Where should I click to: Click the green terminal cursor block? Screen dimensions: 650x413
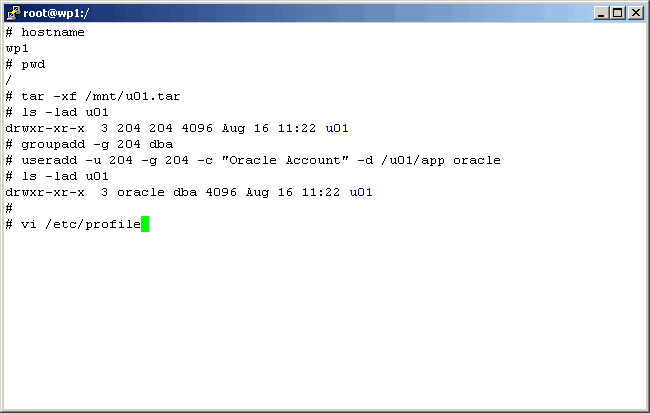[145, 224]
